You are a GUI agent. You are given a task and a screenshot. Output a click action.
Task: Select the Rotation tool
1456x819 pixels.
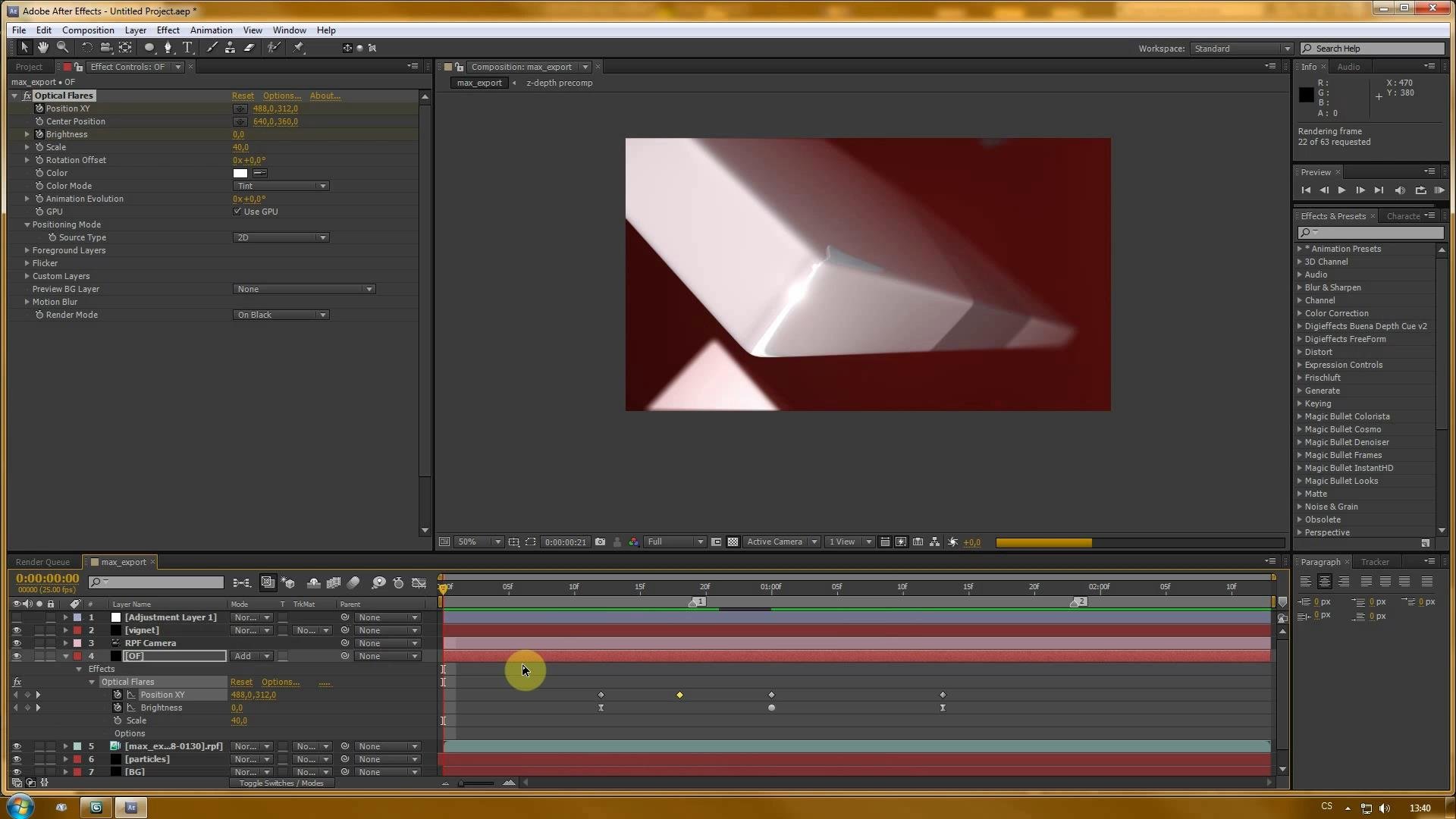[x=86, y=48]
